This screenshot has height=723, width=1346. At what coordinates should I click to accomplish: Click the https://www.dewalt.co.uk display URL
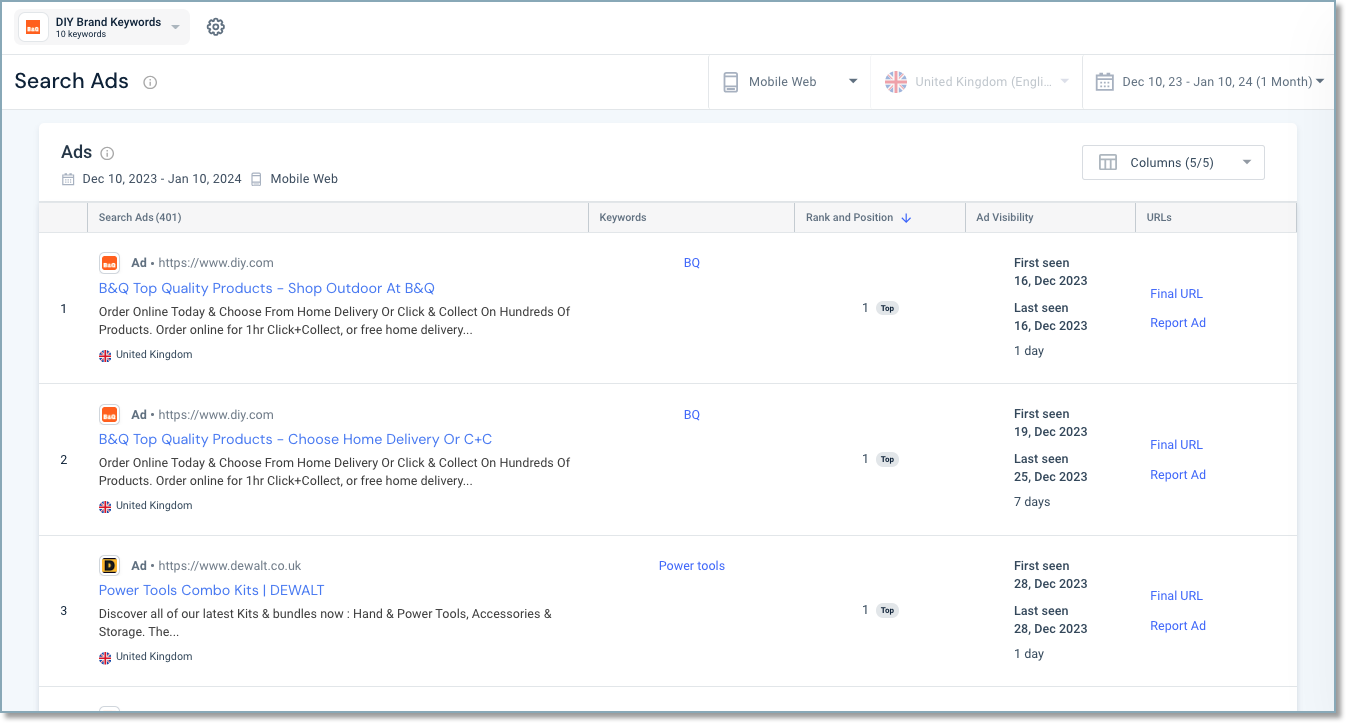pyautogui.click(x=229, y=566)
